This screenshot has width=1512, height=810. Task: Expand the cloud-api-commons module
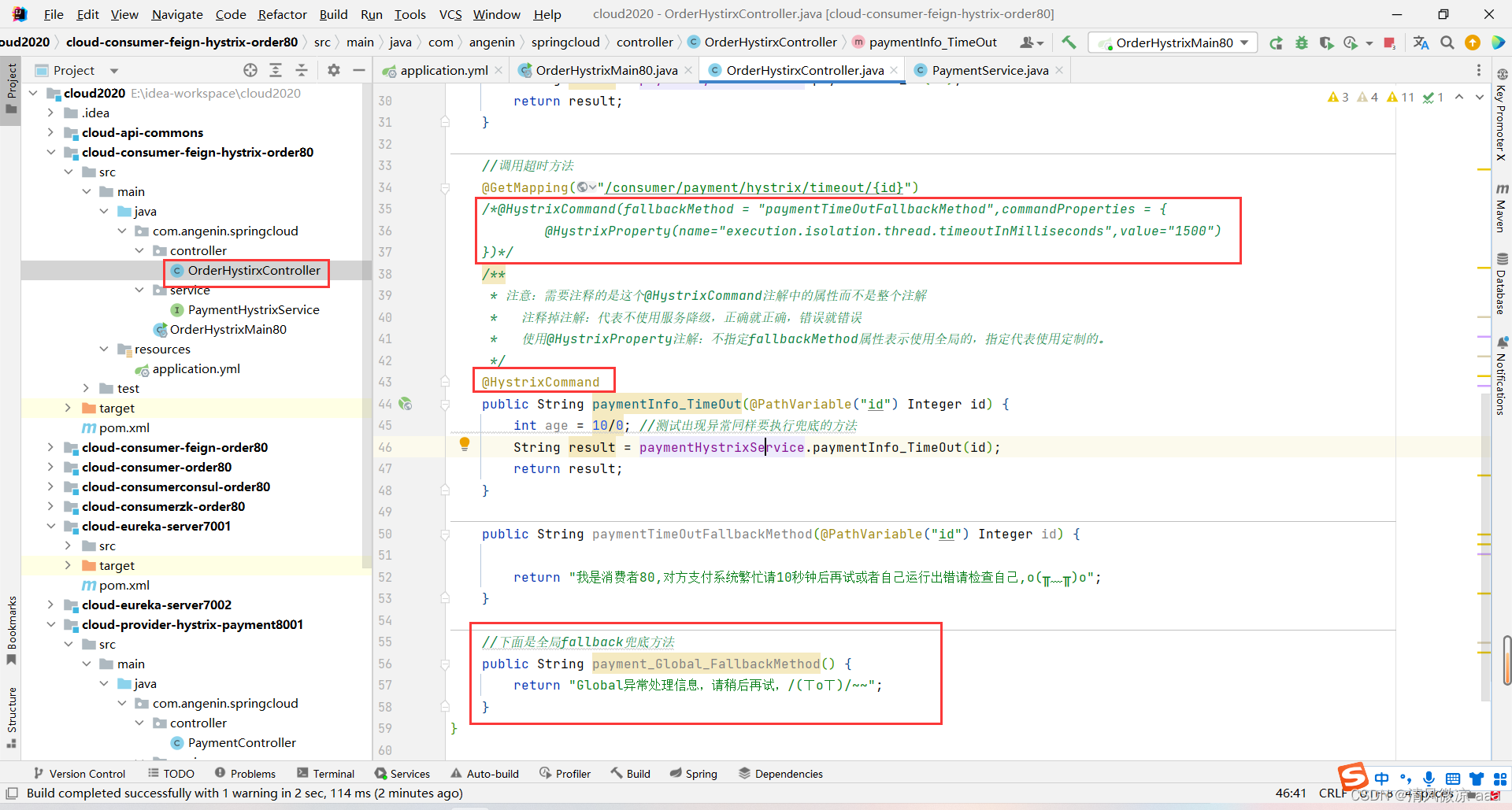click(50, 132)
